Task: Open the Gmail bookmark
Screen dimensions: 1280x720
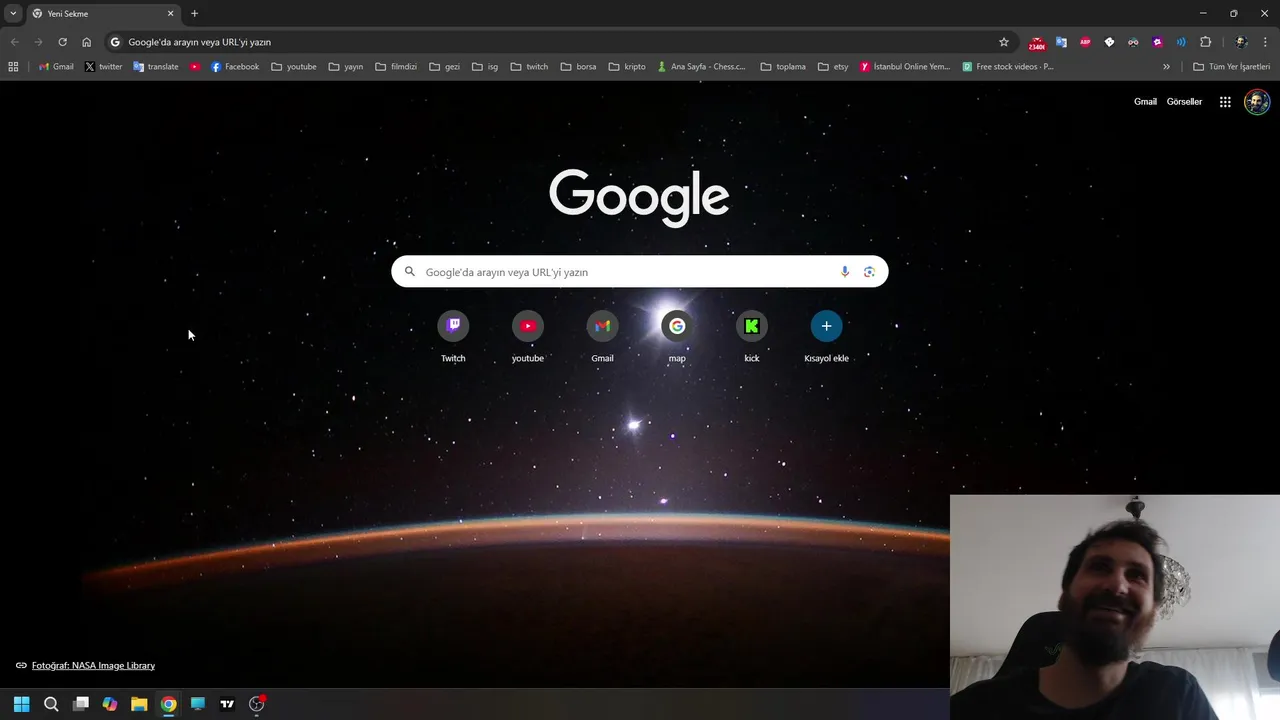Action: coord(56,67)
